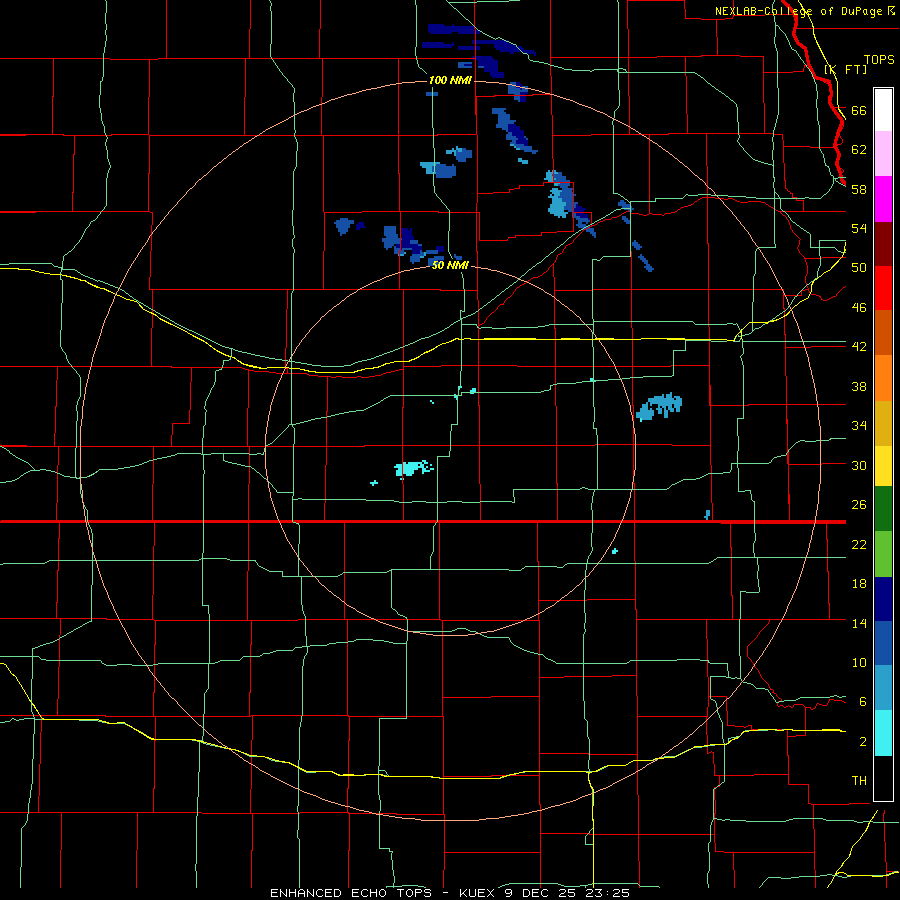Click the legend value 34
Image resolution: width=900 pixels, height=900 pixels.
pyautogui.click(x=859, y=426)
